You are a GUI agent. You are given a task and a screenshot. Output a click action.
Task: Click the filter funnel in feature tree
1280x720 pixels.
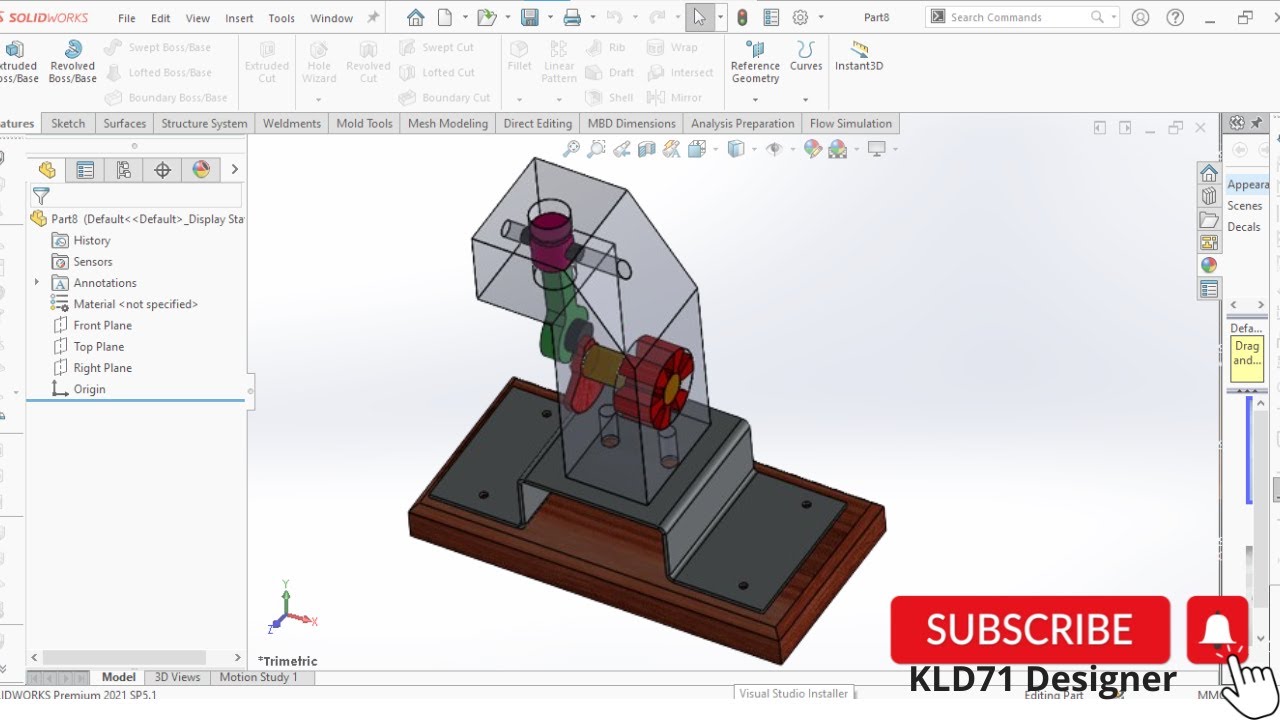(x=41, y=196)
